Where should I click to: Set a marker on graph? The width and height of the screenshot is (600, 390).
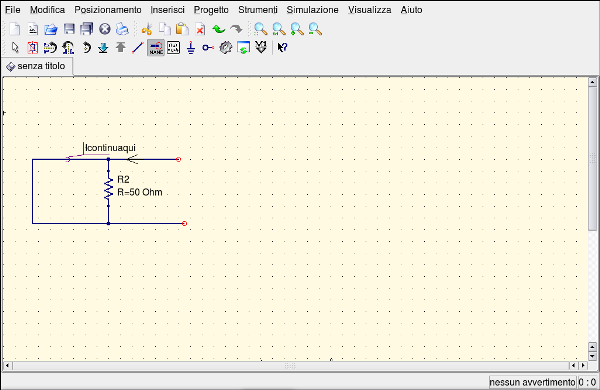coord(261,47)
